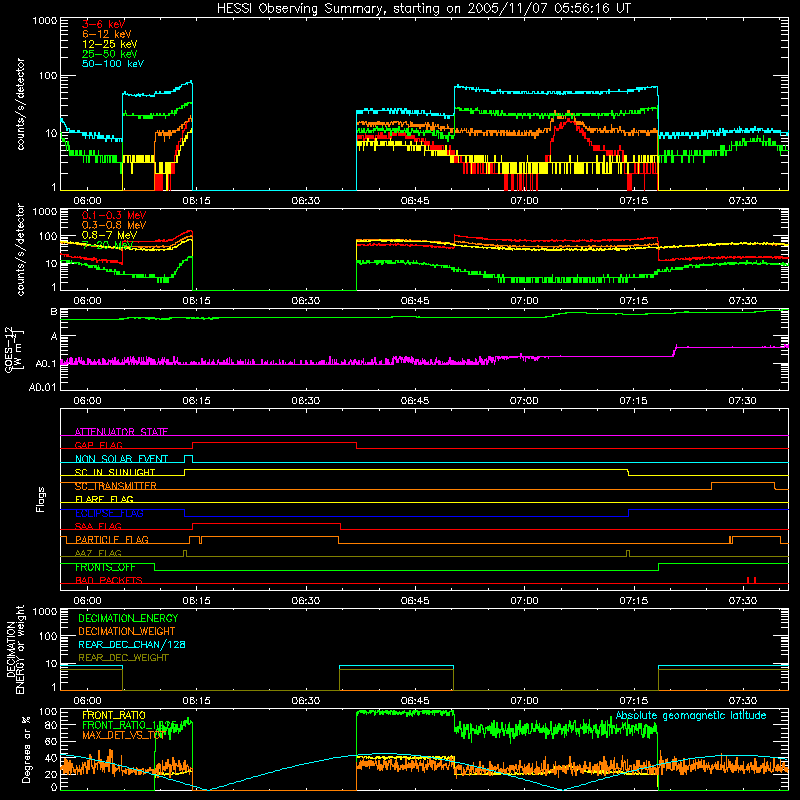The image size is (800, 800).
Task: Pick the 25-50 keV legend label
Action: [109, 54]
